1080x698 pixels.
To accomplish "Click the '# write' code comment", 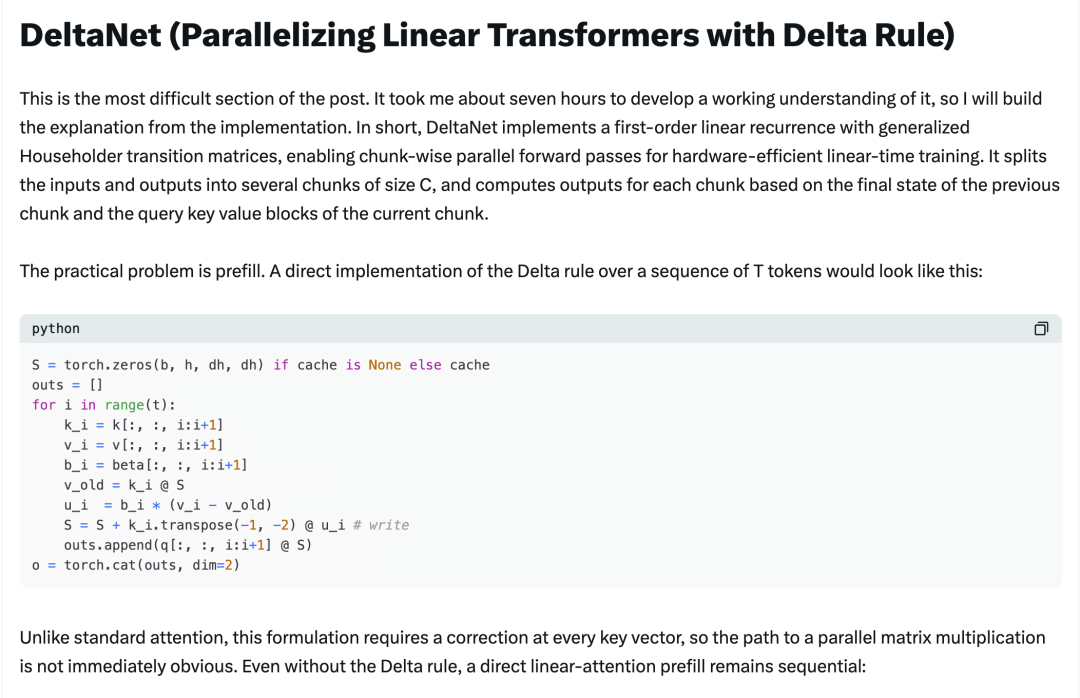I will point(381,524).
